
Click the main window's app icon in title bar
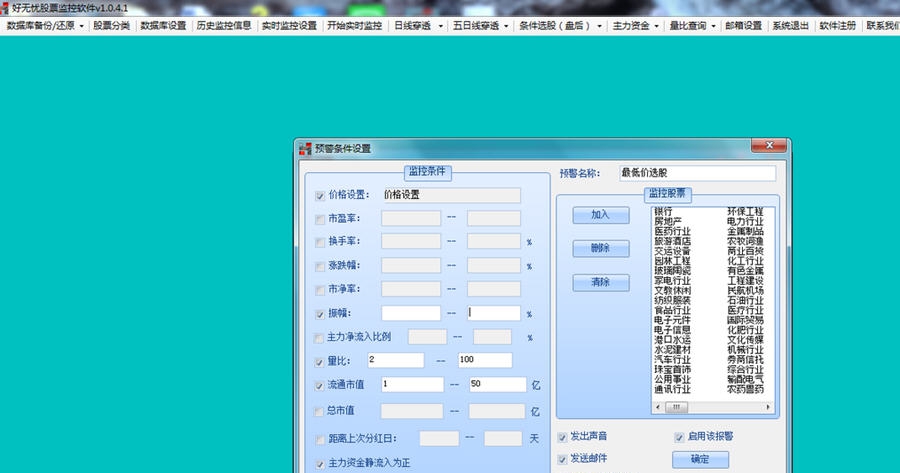(x=5, y=8)
